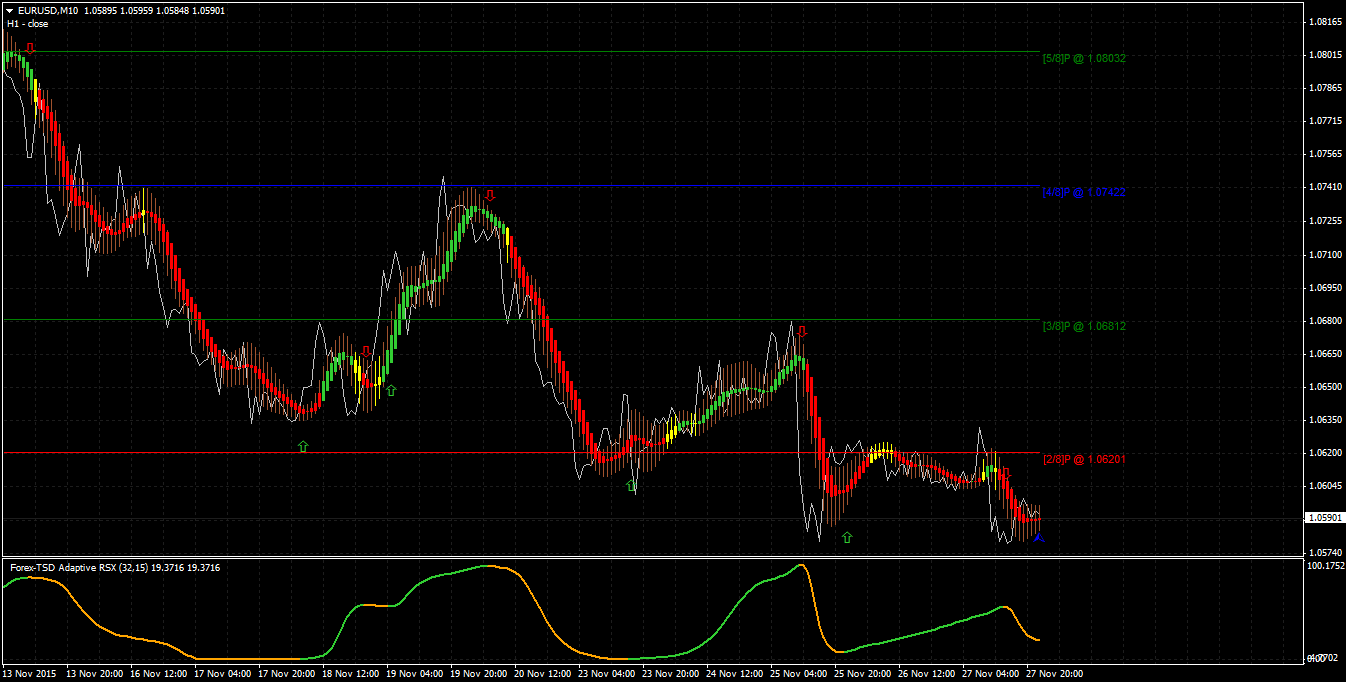Viewport: 1346px width, 682px height.
Task: Click the '27 Nov 04:00' time axis label
Action: point(989,674)
